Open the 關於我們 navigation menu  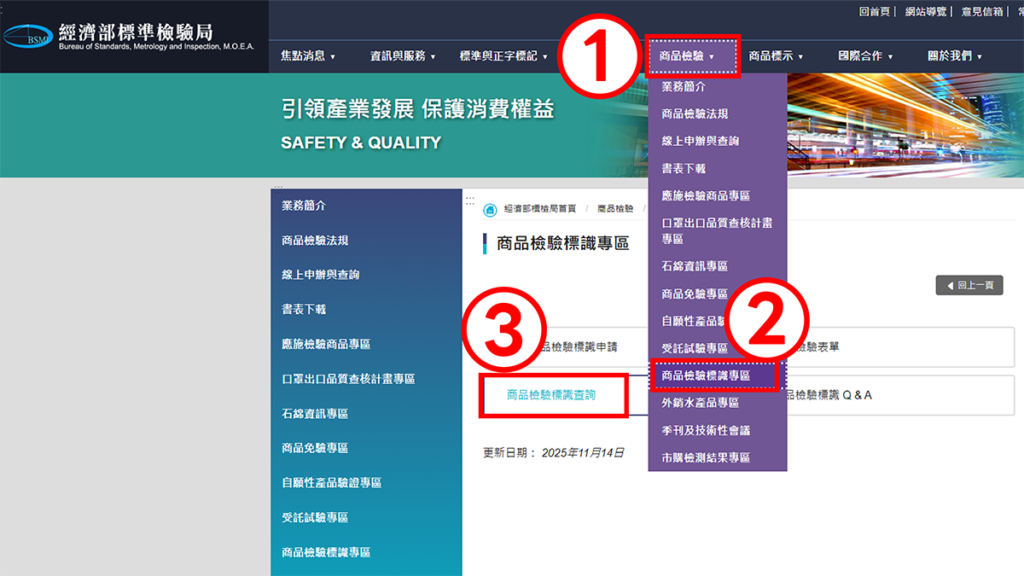[x=954, y=56]
